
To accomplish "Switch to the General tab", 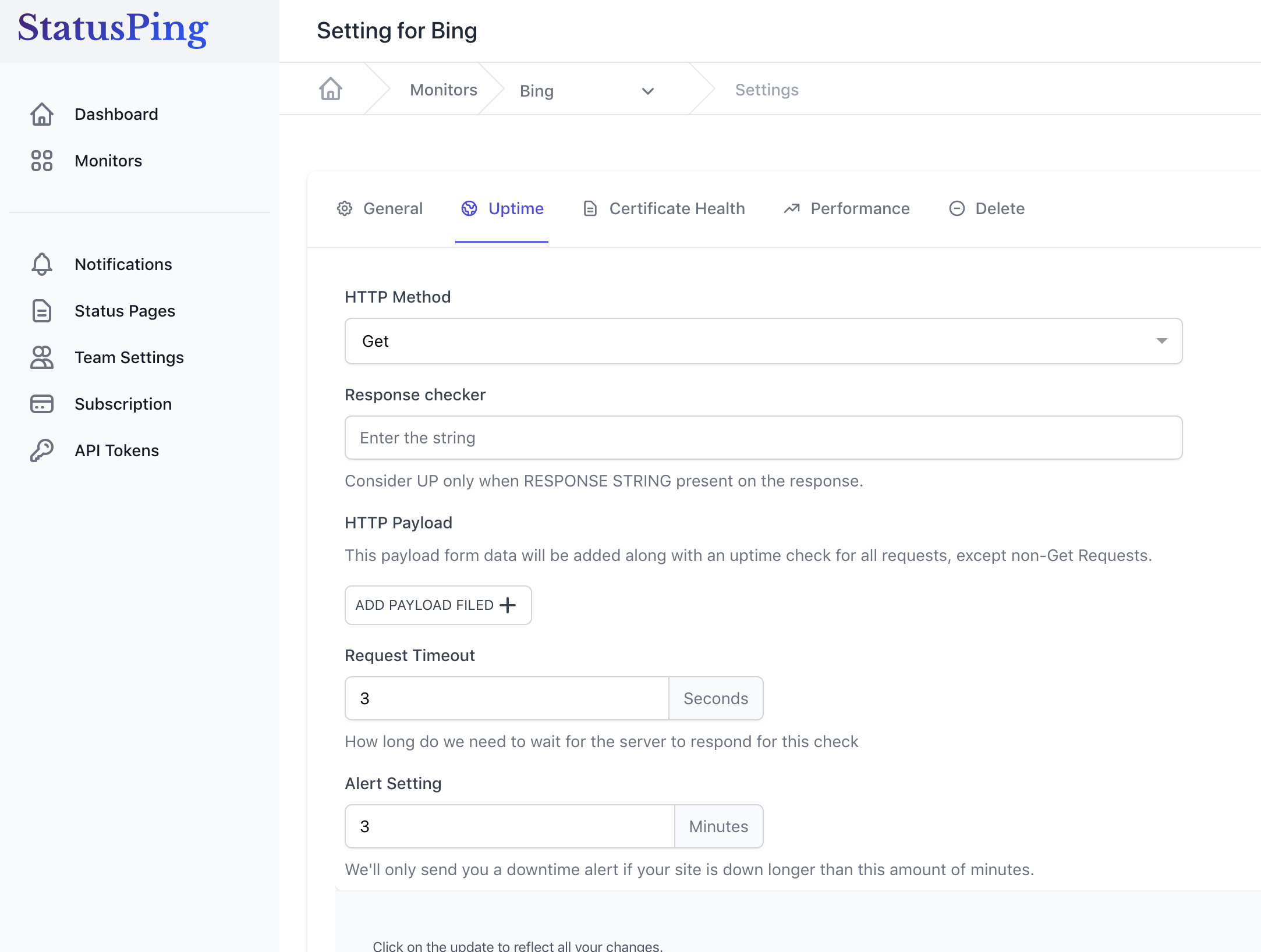I will click(x=380, y=208).
